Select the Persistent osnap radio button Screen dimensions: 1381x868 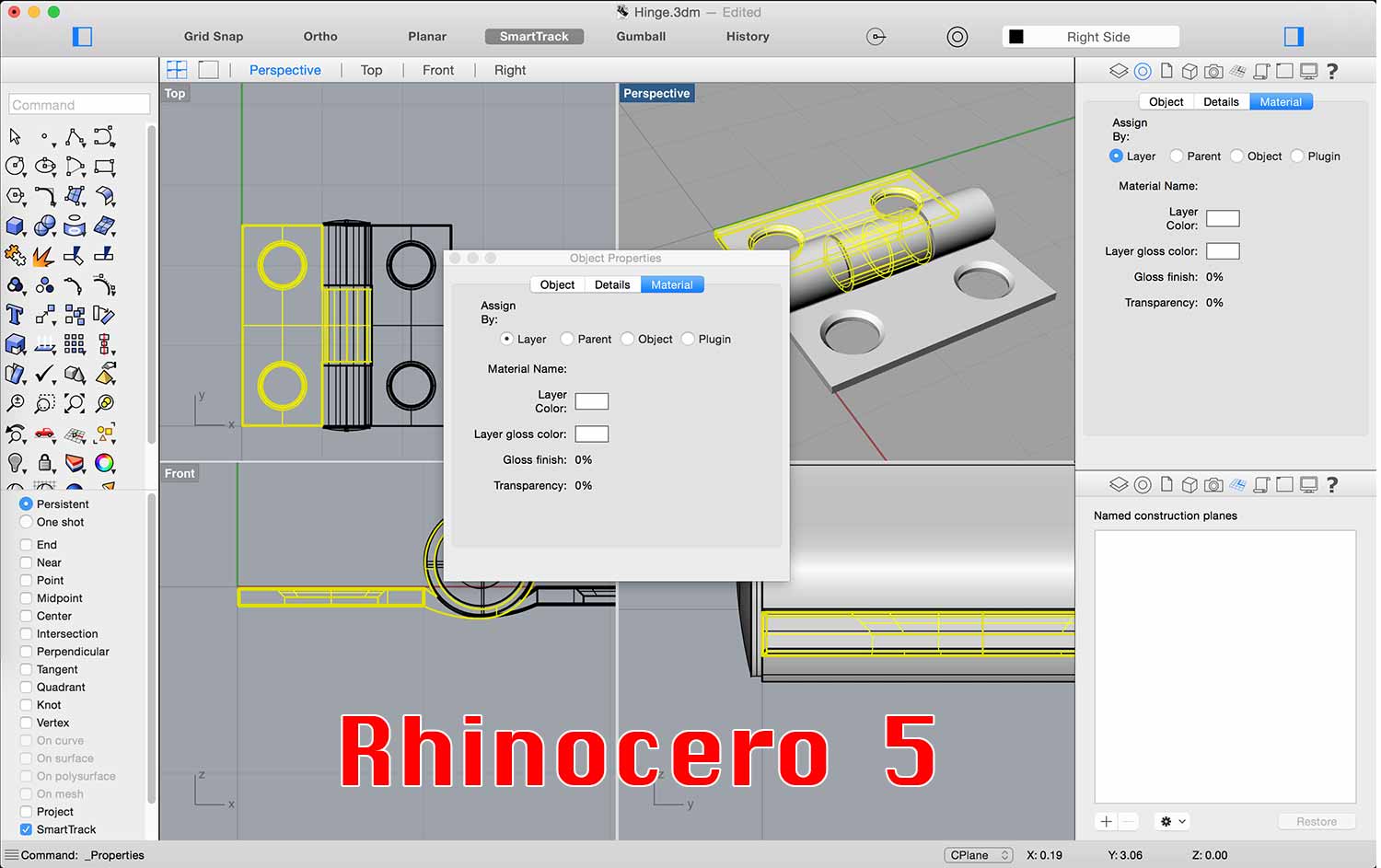point(26,503)
